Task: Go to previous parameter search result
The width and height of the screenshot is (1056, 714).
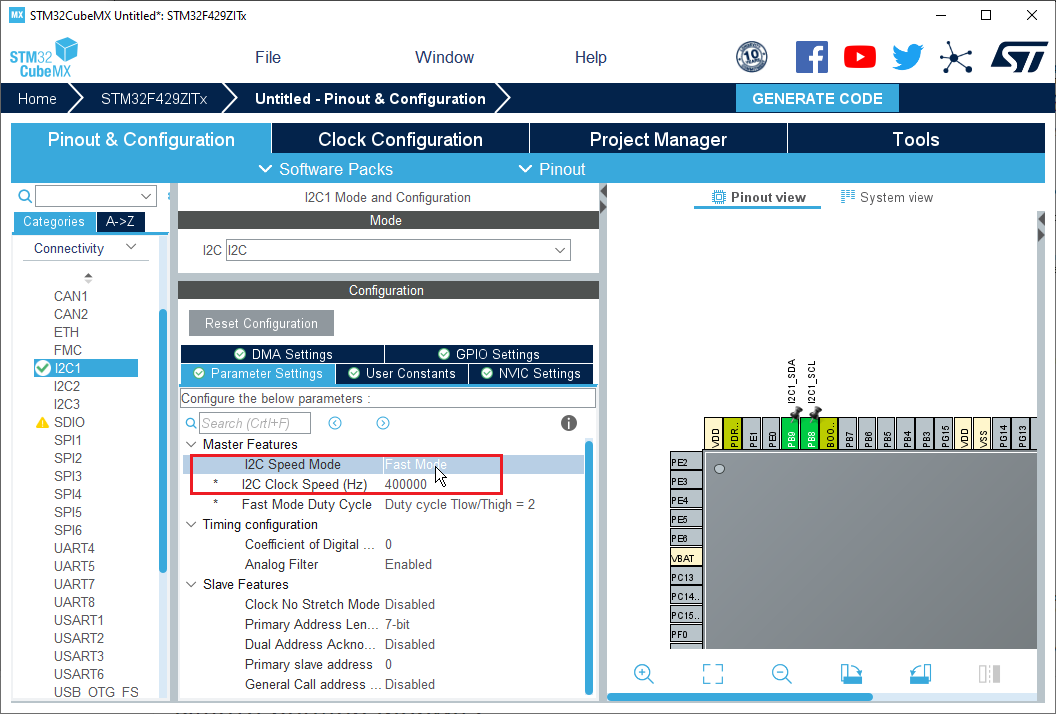Action: 335,423
